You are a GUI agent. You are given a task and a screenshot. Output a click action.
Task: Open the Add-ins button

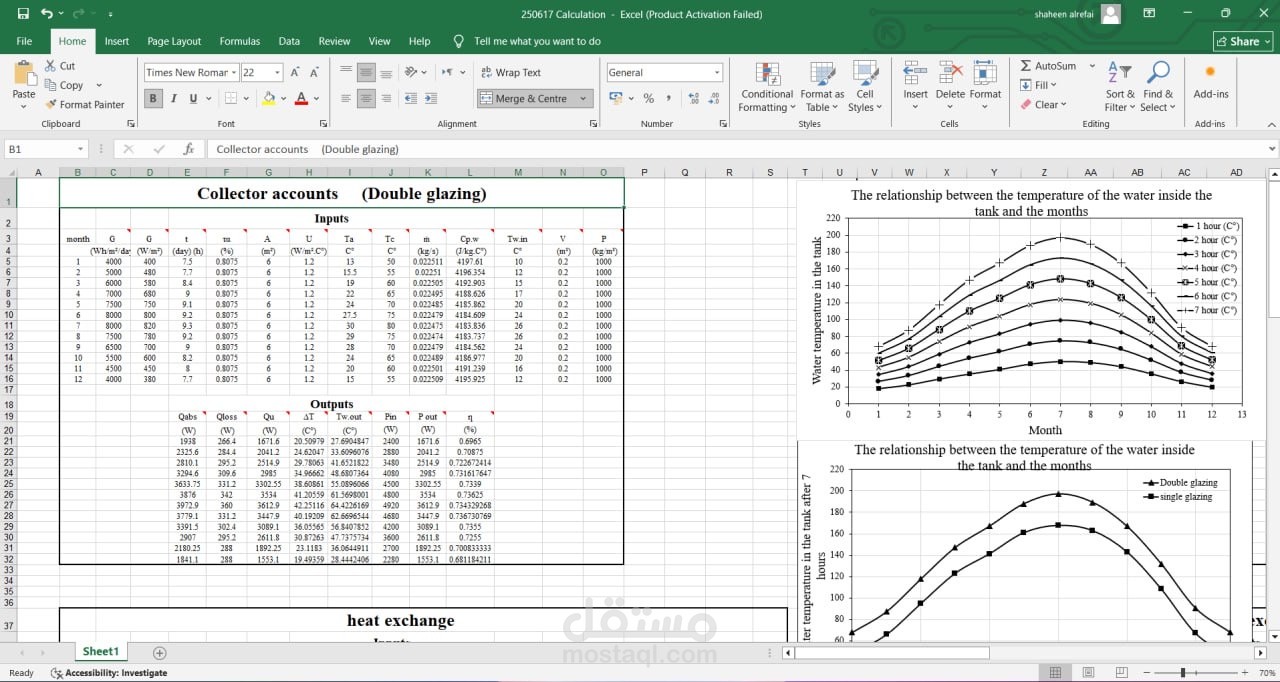pyautogui.click(x=1210, y=82)
